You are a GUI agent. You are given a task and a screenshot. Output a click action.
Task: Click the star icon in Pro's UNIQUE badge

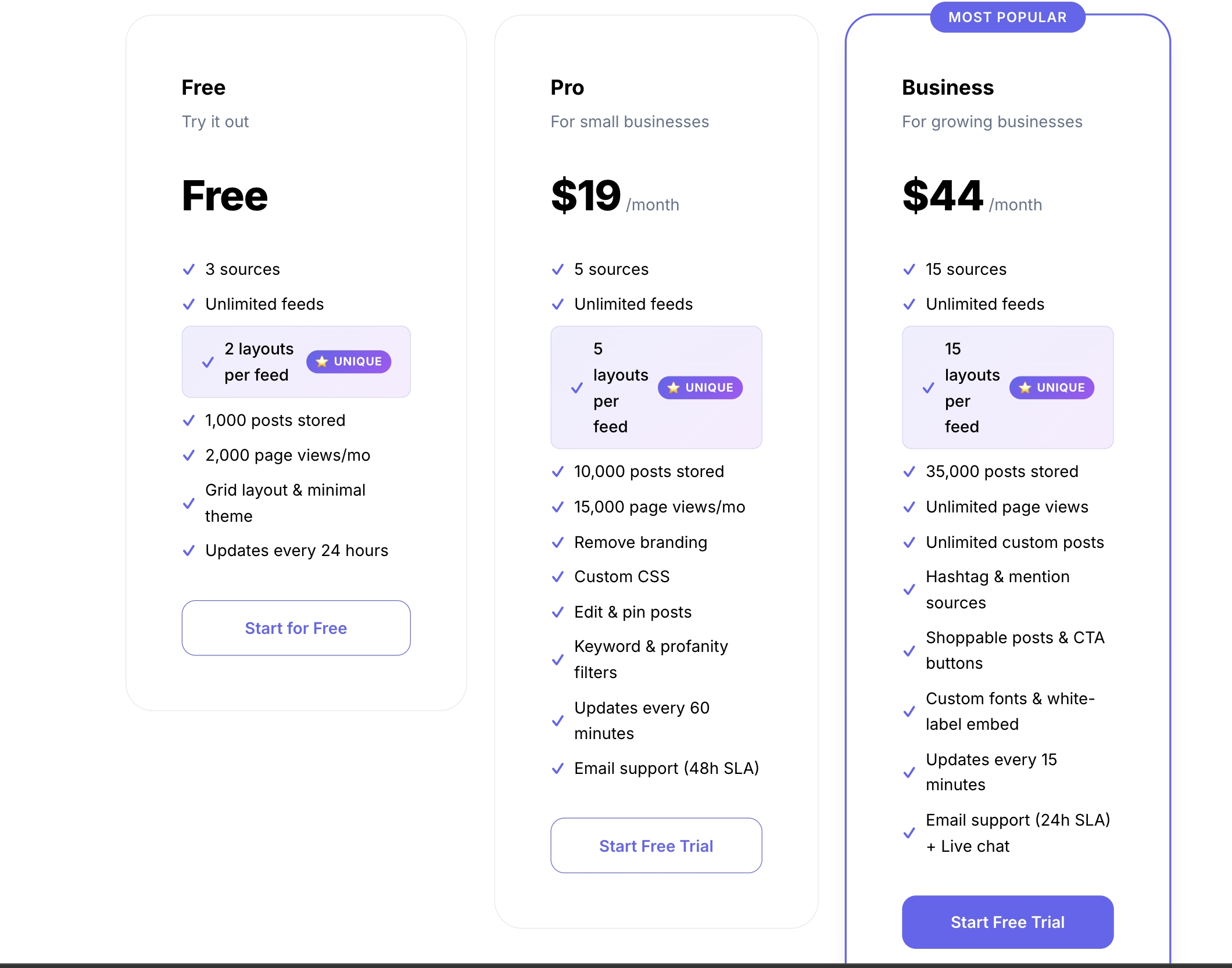click(x=674, y=388)
